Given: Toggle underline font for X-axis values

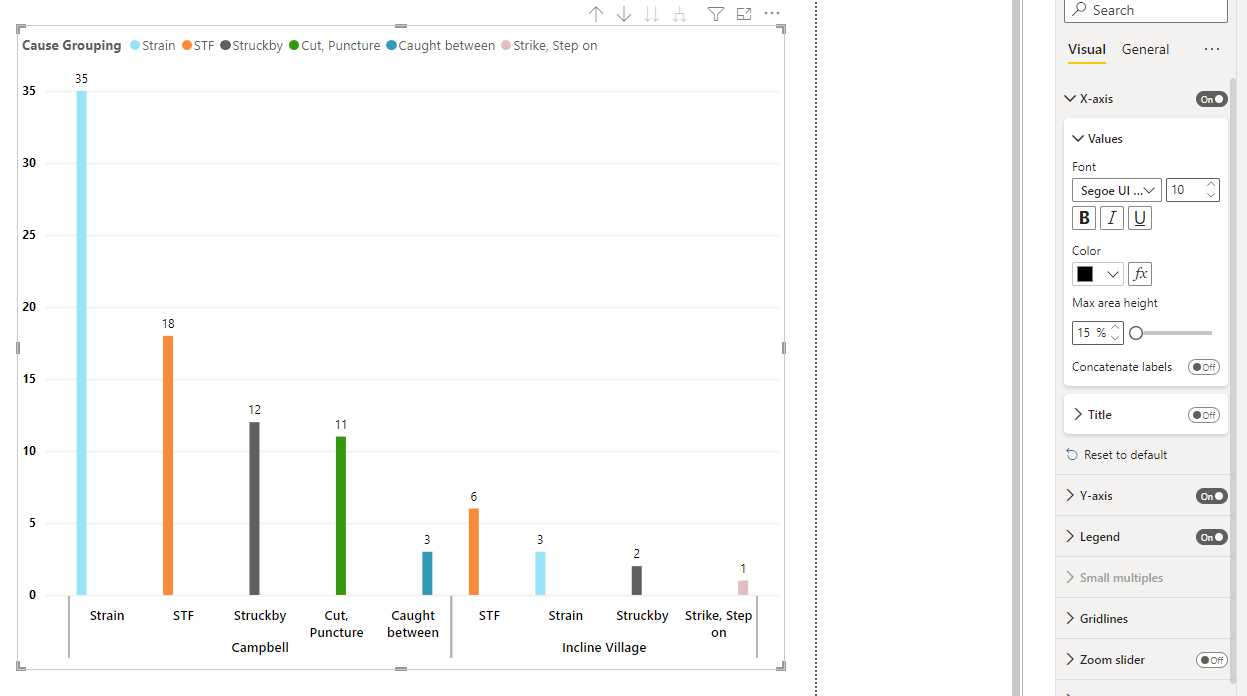Looking at the screenshot, I should [x=1140, y=218].
